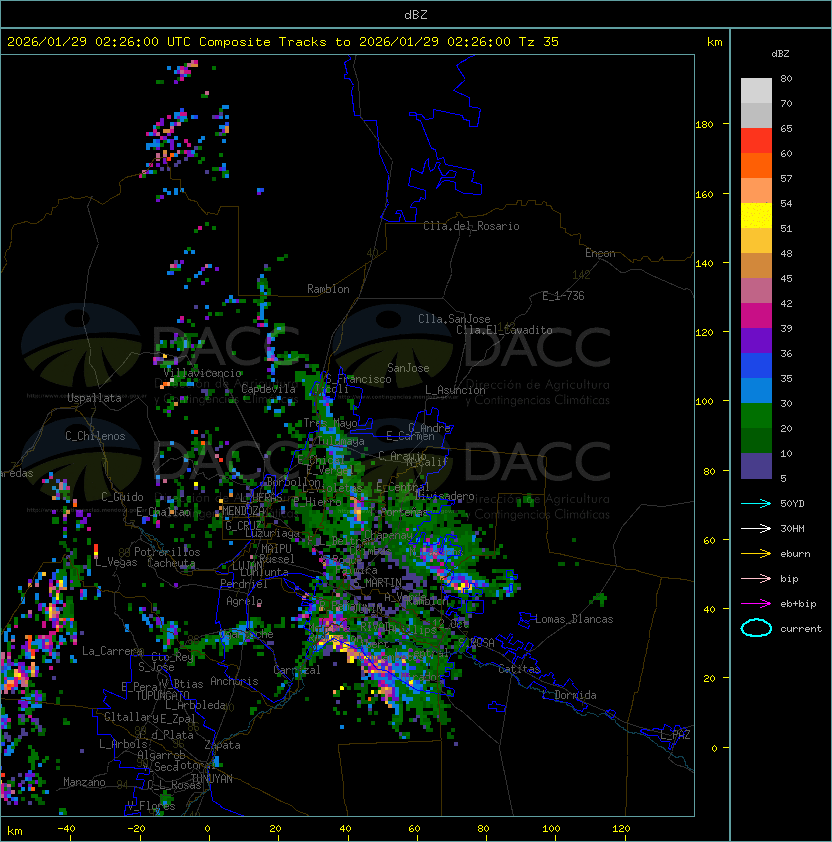Click the Composite Tracks timestamp header
Screen dimensions: 832x842
(x=283, y=42)
